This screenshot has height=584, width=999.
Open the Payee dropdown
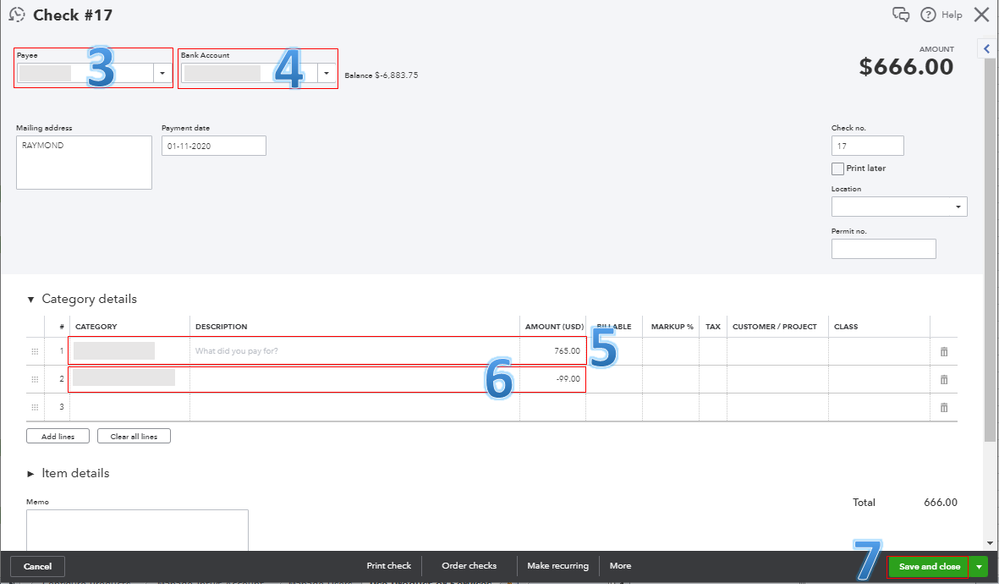click(x=161, y=73)
